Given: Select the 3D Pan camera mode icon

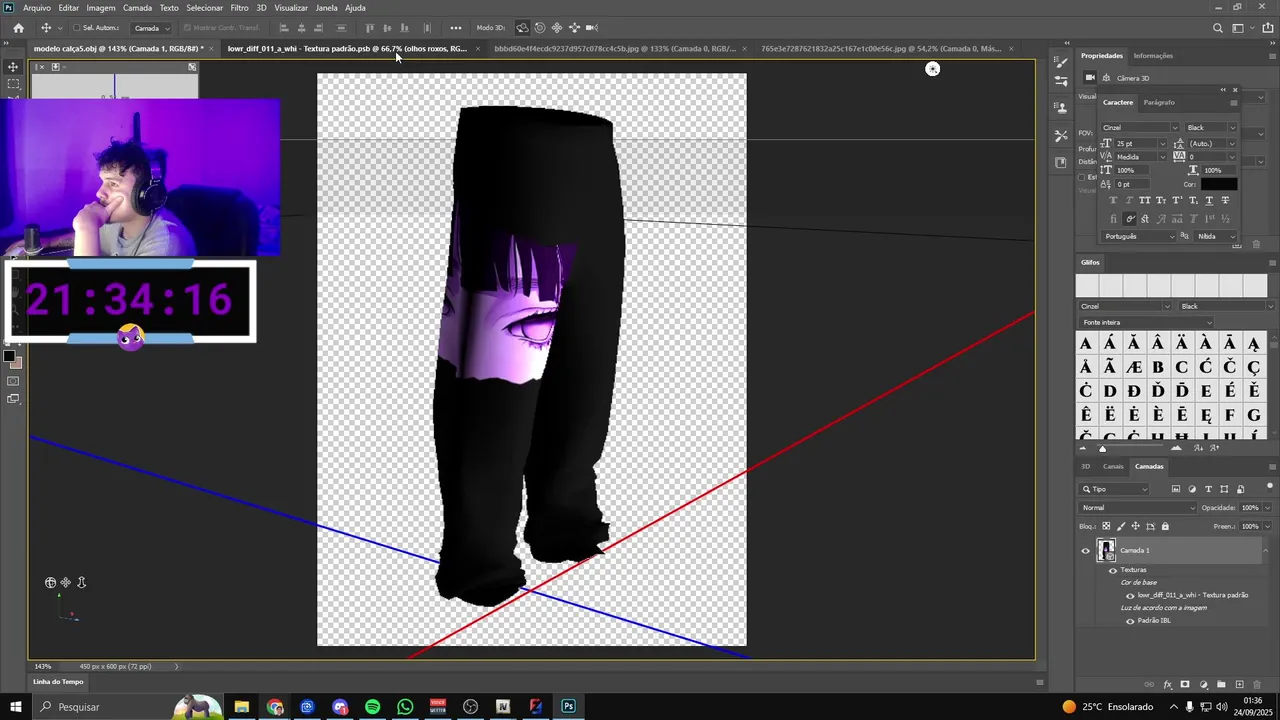Looking at the screenshot, I should coord(557,28).
